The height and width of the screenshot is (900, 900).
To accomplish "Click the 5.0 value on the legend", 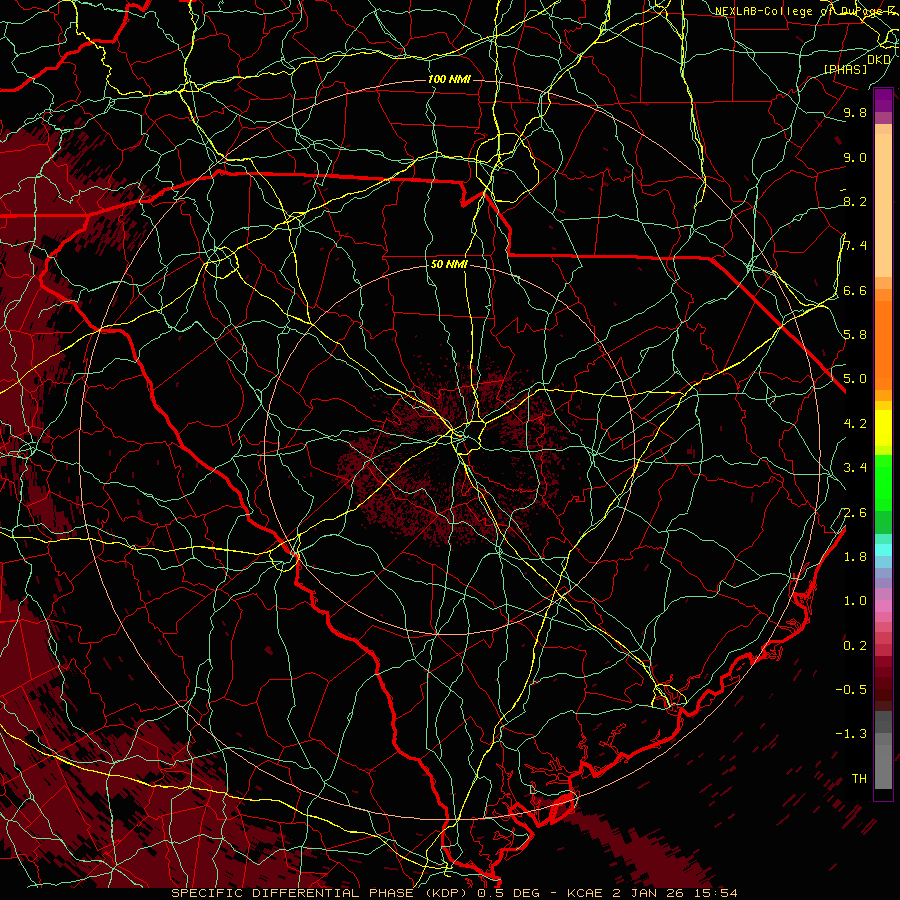I will [x=855, y=379].
